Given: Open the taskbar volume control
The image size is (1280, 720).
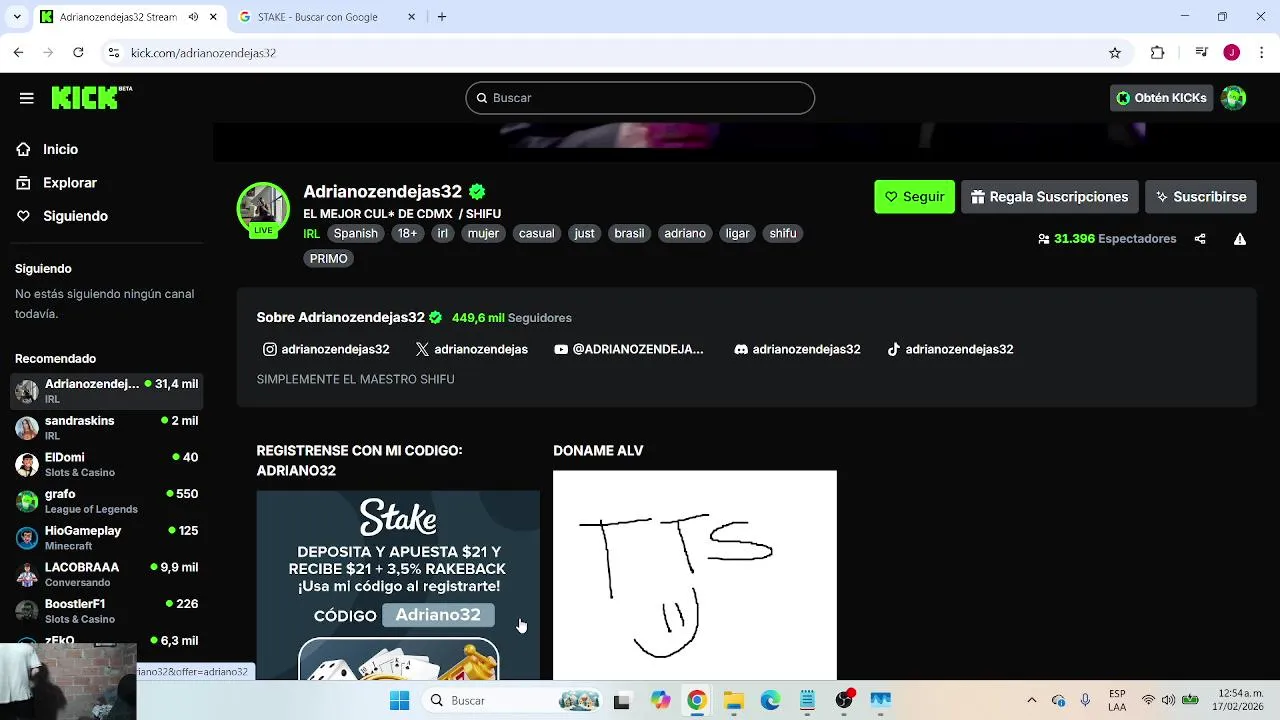Looking at the screenshot, I should [1170, 700].
